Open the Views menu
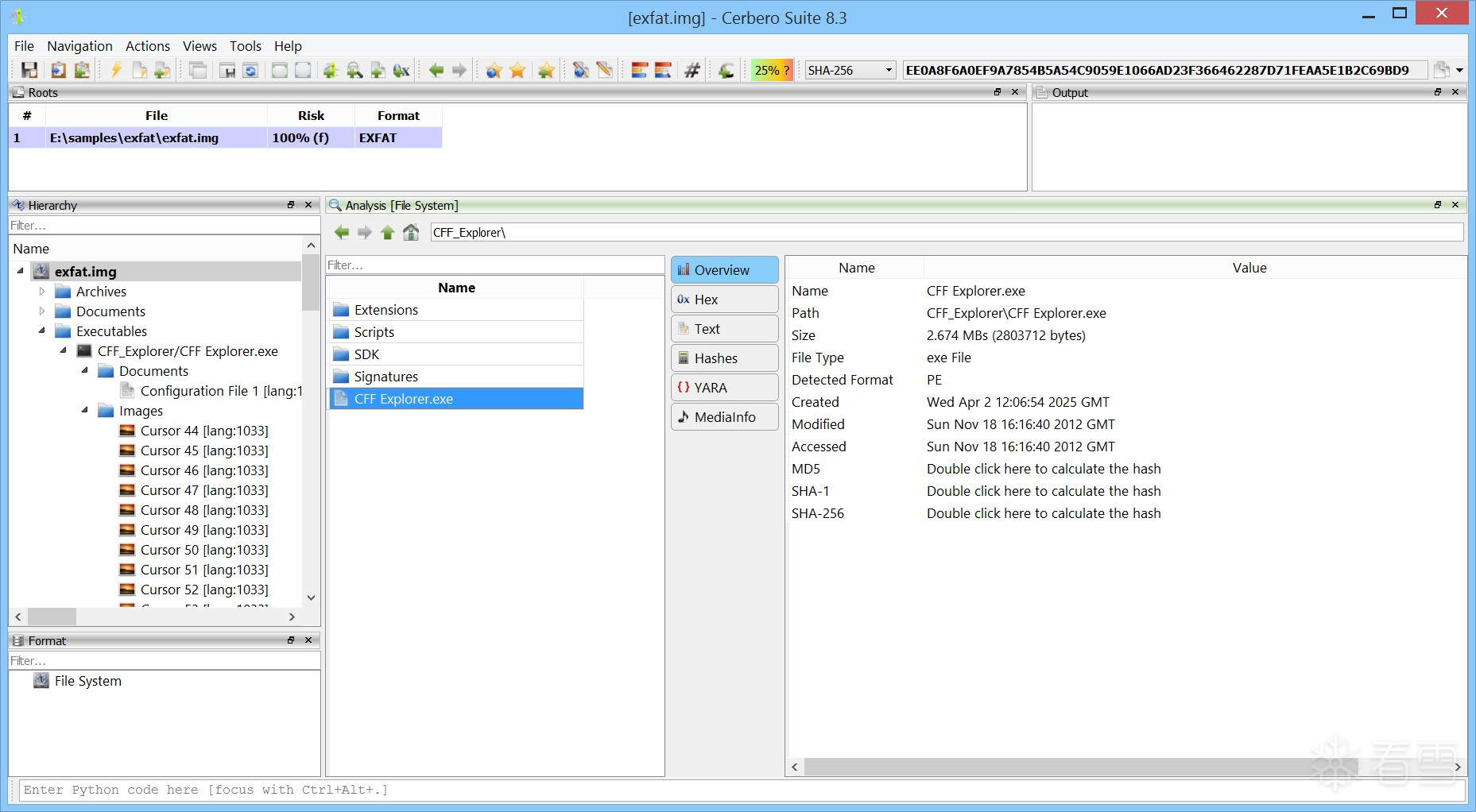 (x=200, y=46)
